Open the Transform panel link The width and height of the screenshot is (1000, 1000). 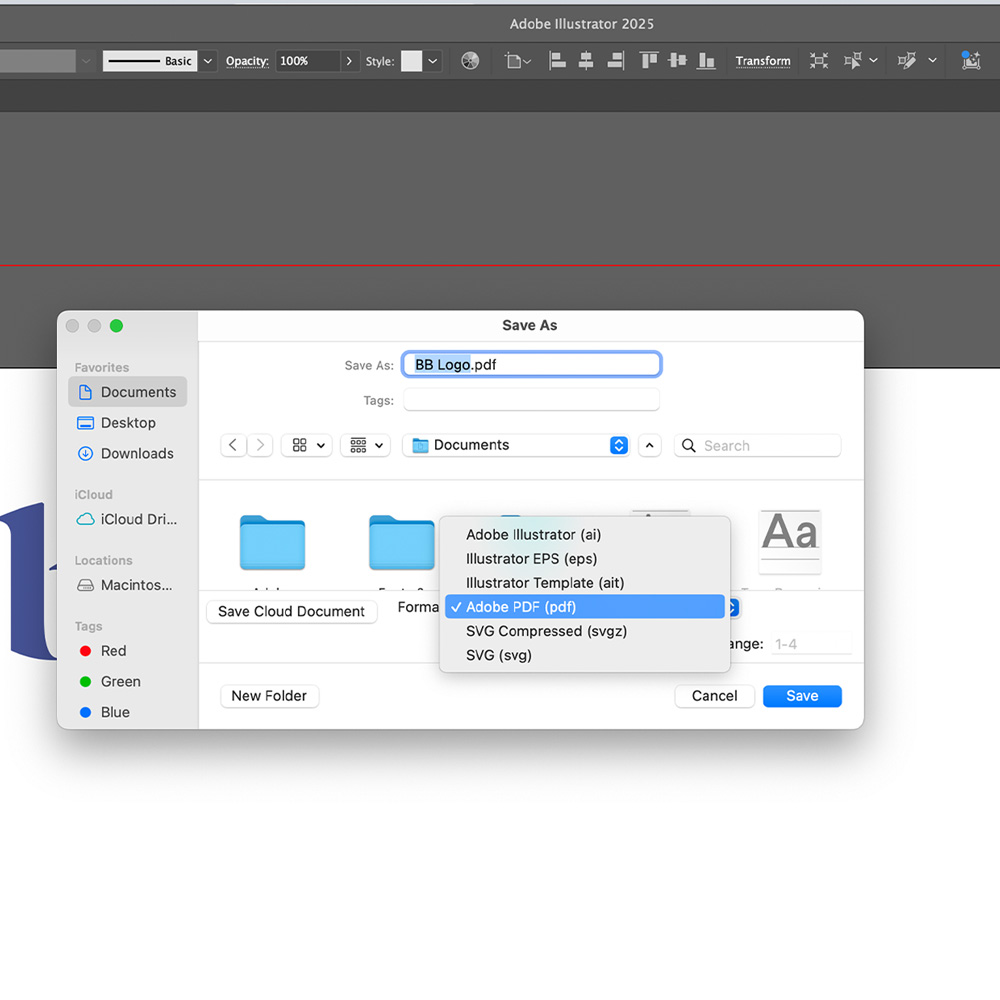click(763, 61)
